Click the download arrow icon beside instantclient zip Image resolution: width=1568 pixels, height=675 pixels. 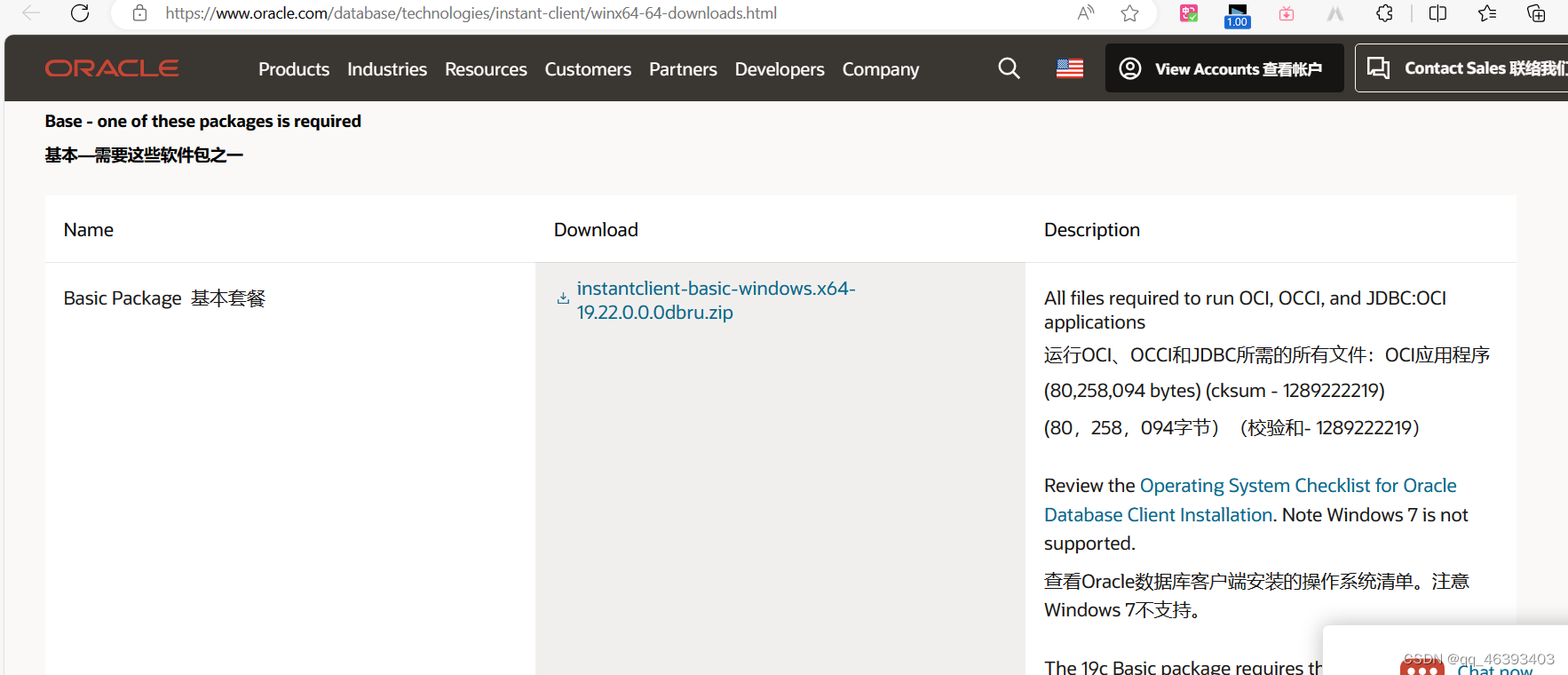pos(563,299)
